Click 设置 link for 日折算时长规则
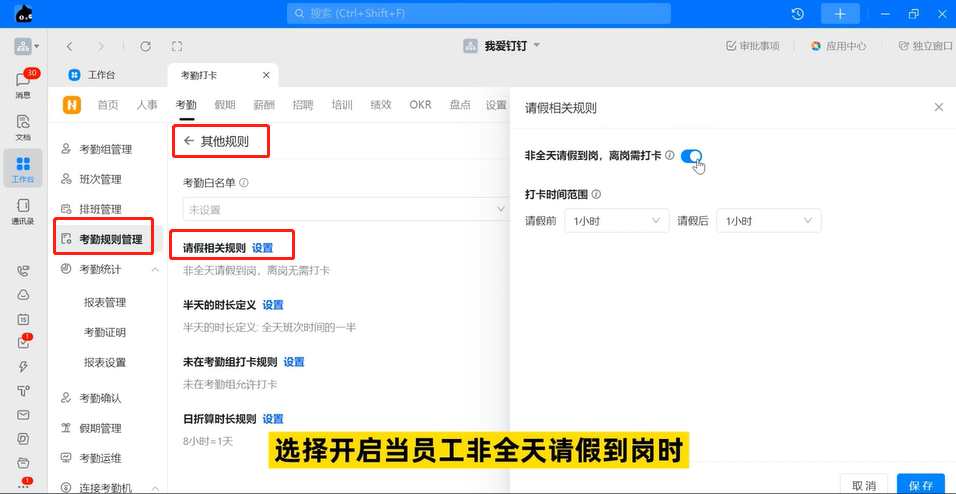 pyautogui.click(x=273, y=419)
